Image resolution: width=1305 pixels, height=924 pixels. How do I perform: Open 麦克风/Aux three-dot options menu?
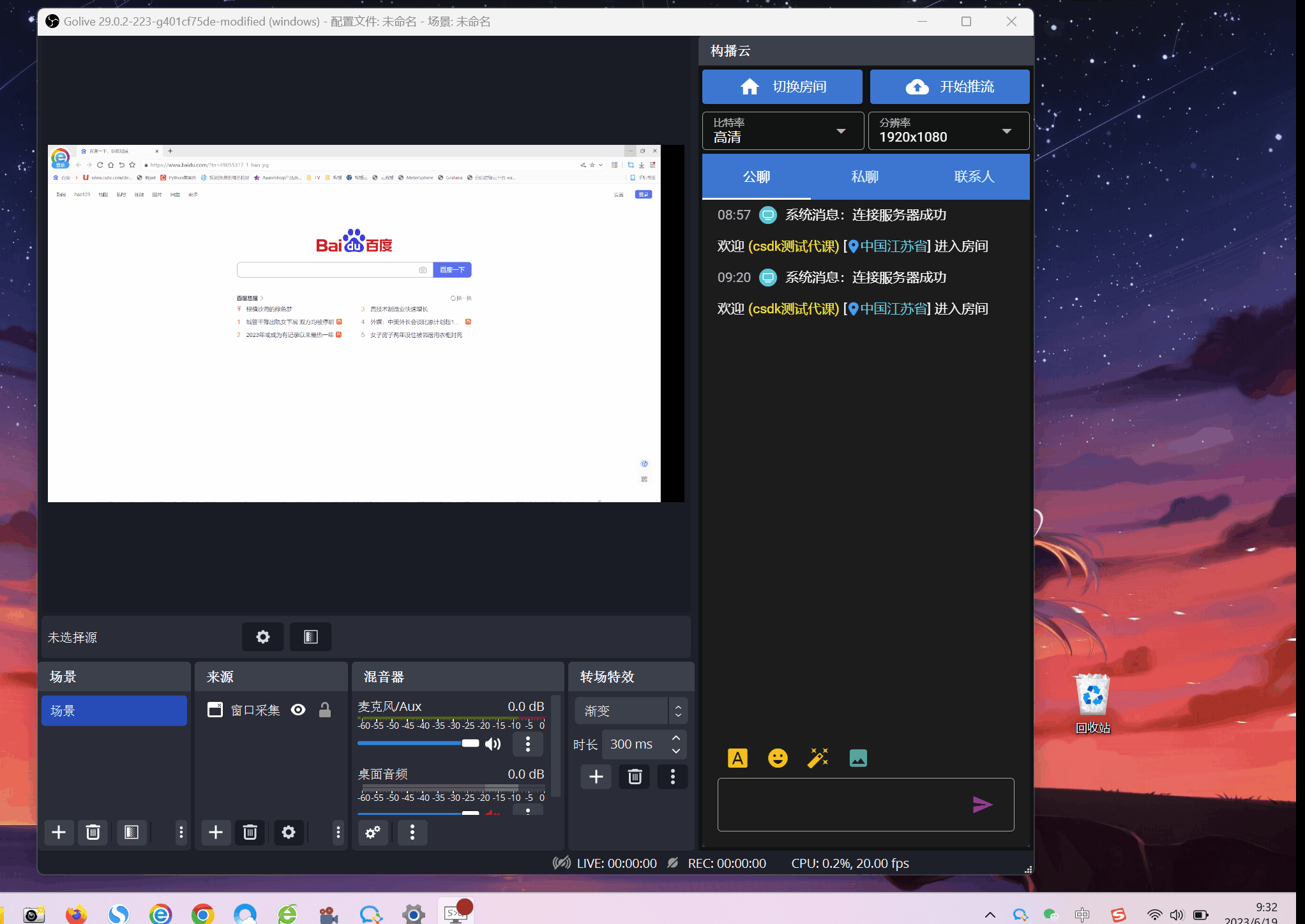click(527, 744)
